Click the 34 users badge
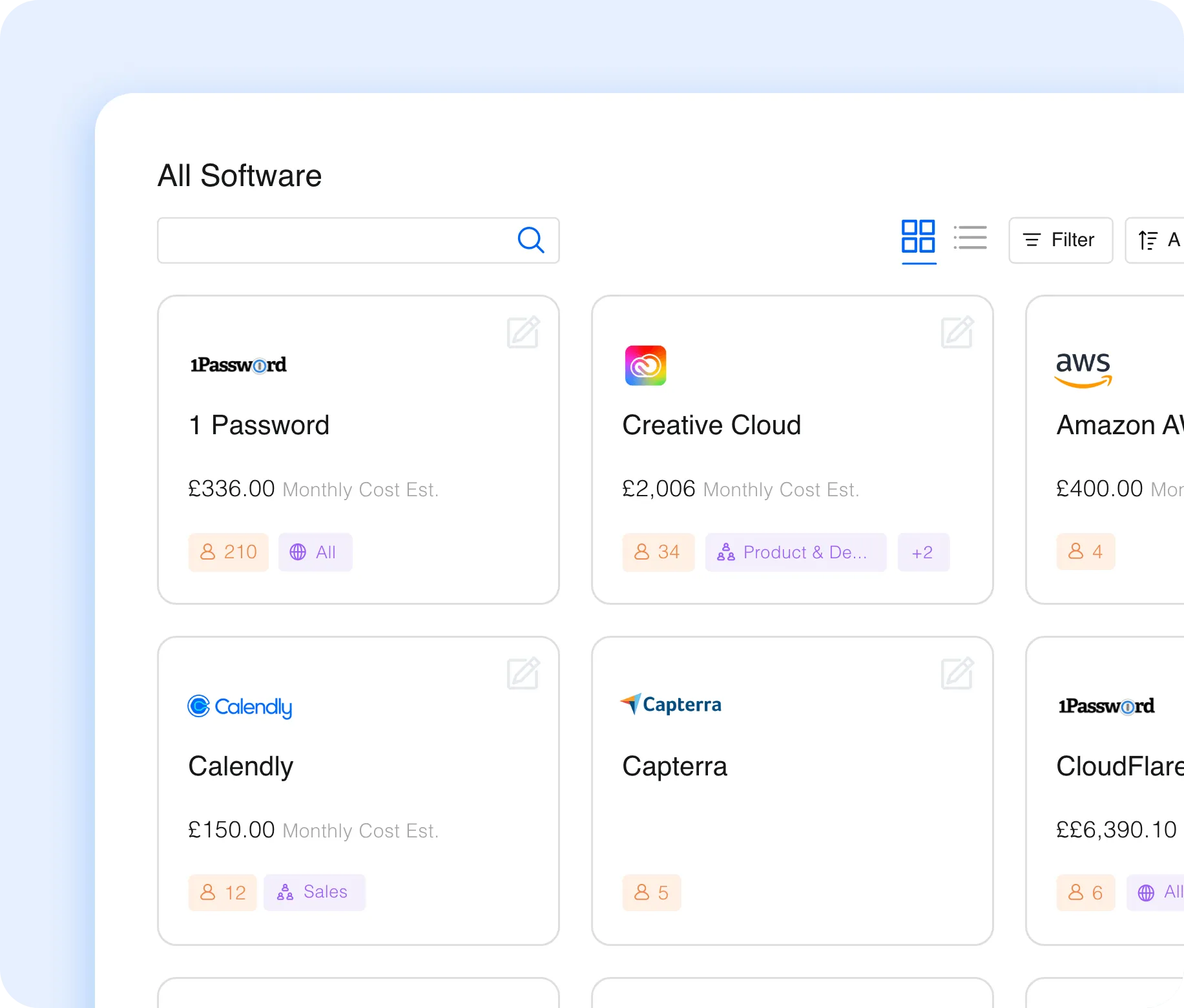 (x=659, y=552)
